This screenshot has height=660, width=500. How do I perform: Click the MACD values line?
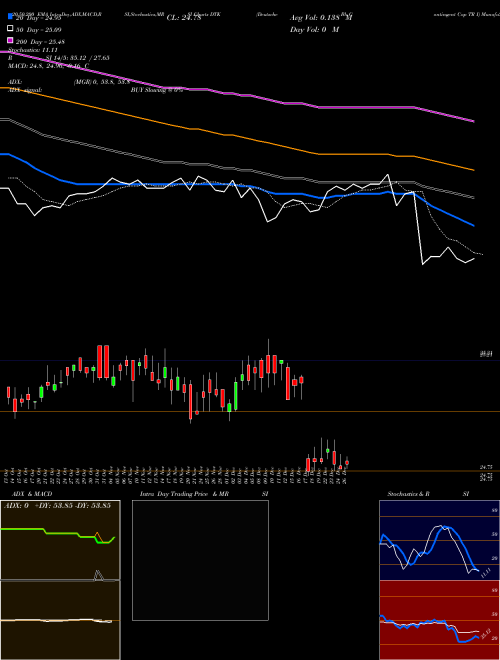point(48,66)
